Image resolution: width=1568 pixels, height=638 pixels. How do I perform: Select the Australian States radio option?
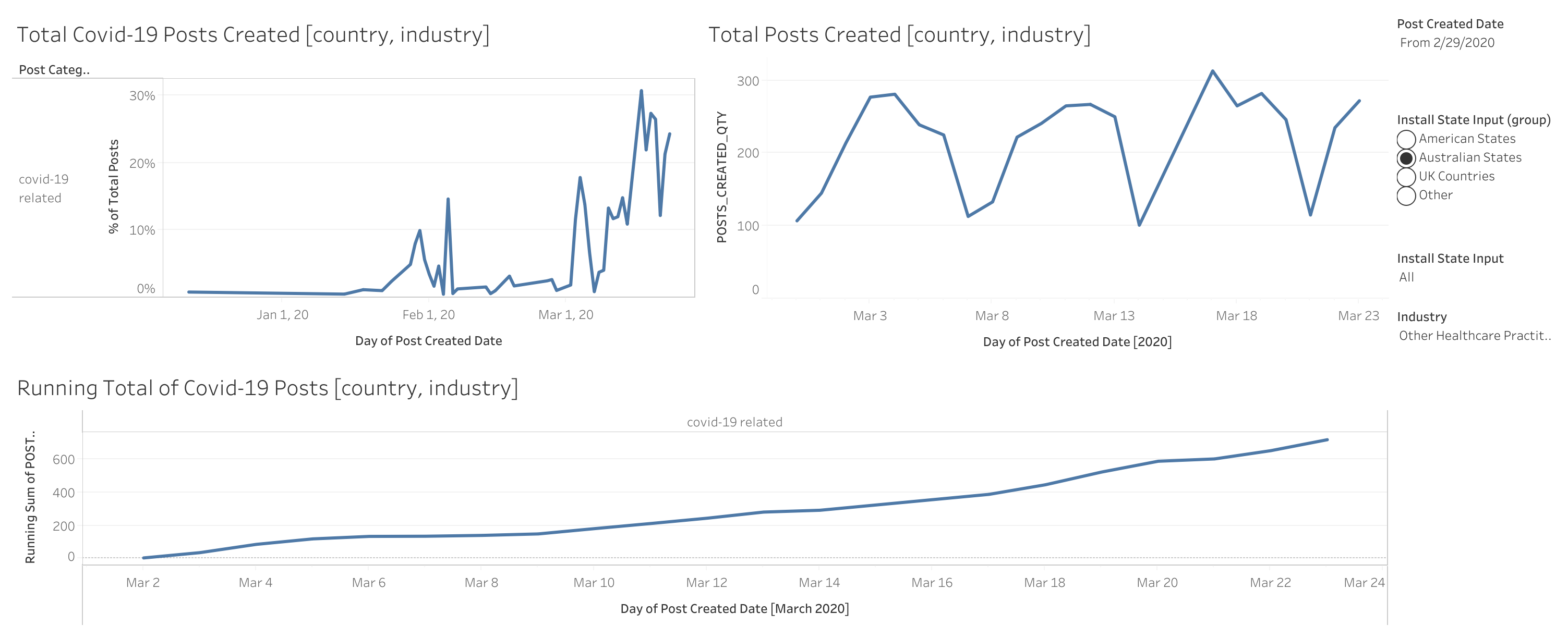point(1405,158)
